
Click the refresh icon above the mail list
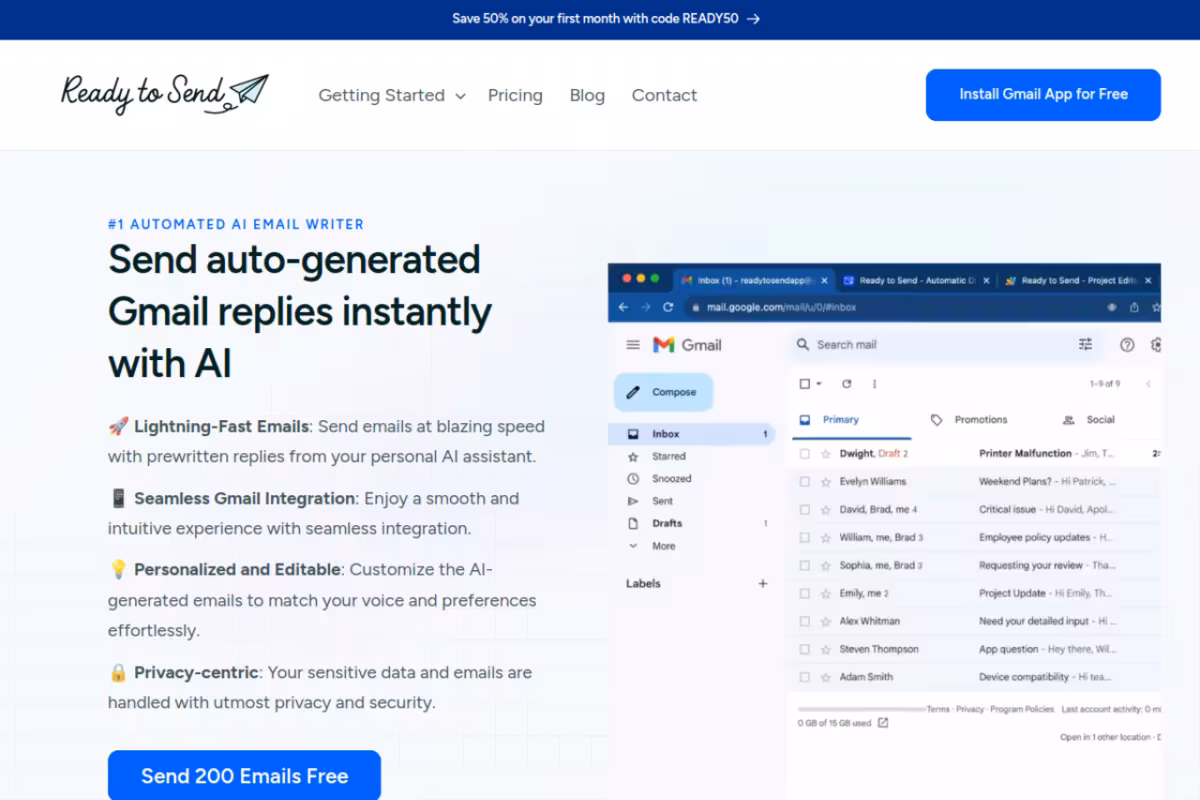pos(847,384)
